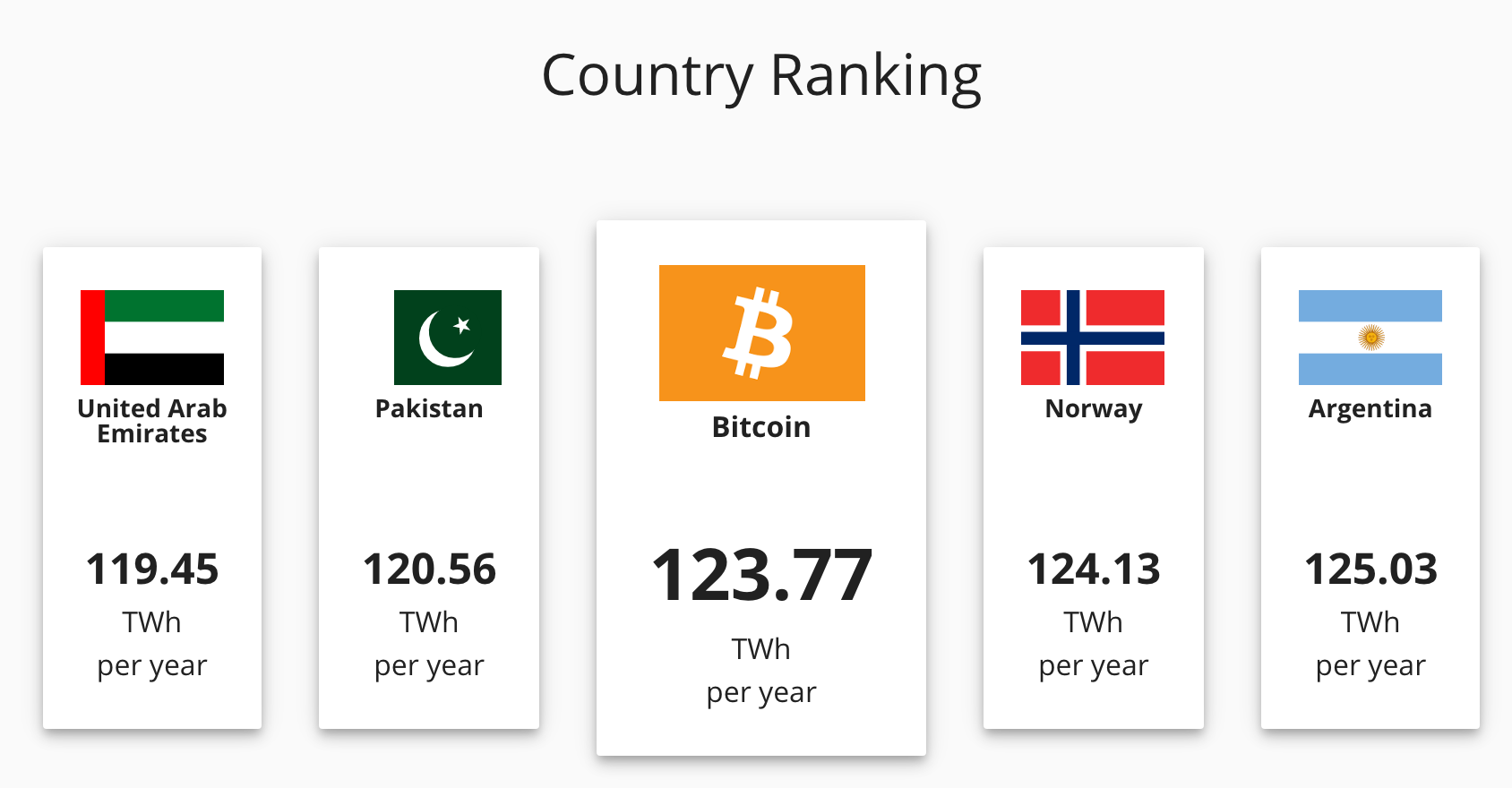
Task: Click "TWh" unit under Bitcoin's value
Action: pos(761,649)
